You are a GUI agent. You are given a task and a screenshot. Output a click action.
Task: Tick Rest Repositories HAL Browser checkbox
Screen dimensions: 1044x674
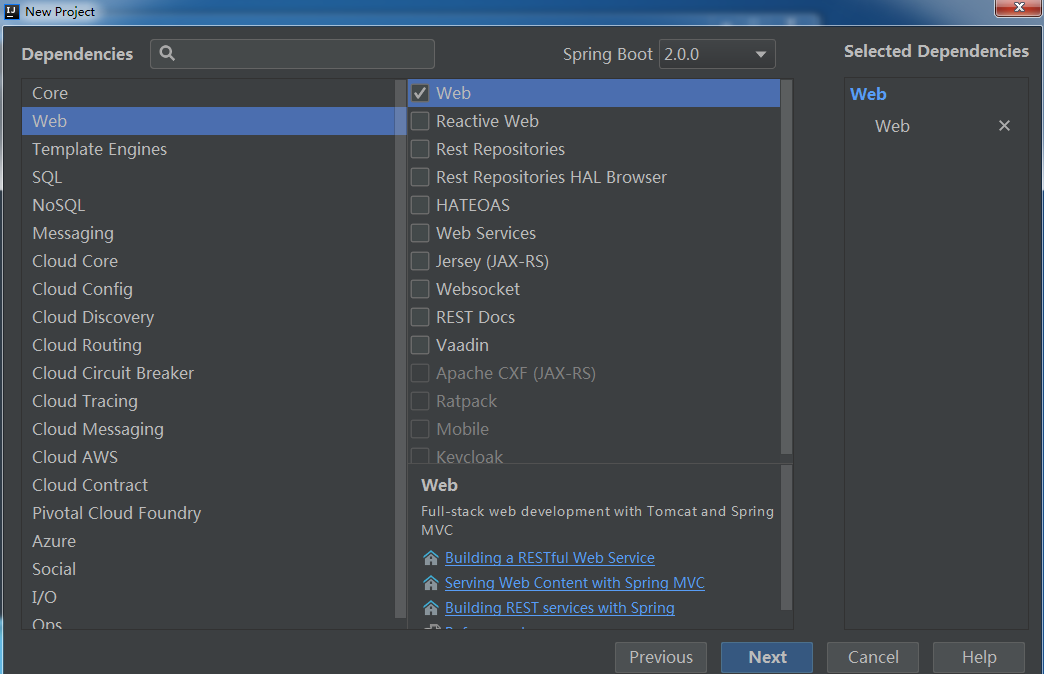pyautogui.click(x=419, y=177)
